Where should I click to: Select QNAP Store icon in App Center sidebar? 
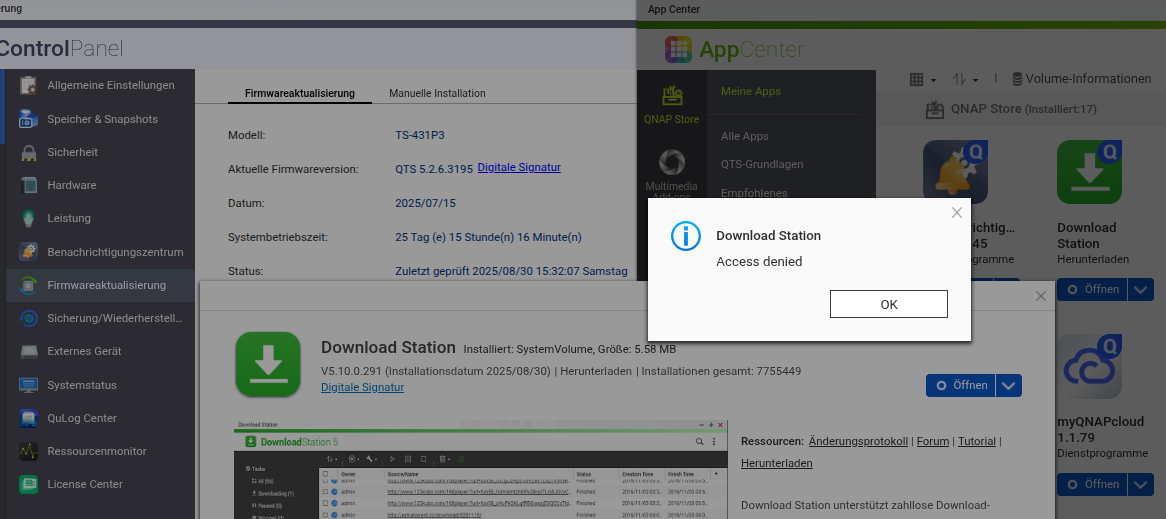[671, 104]
